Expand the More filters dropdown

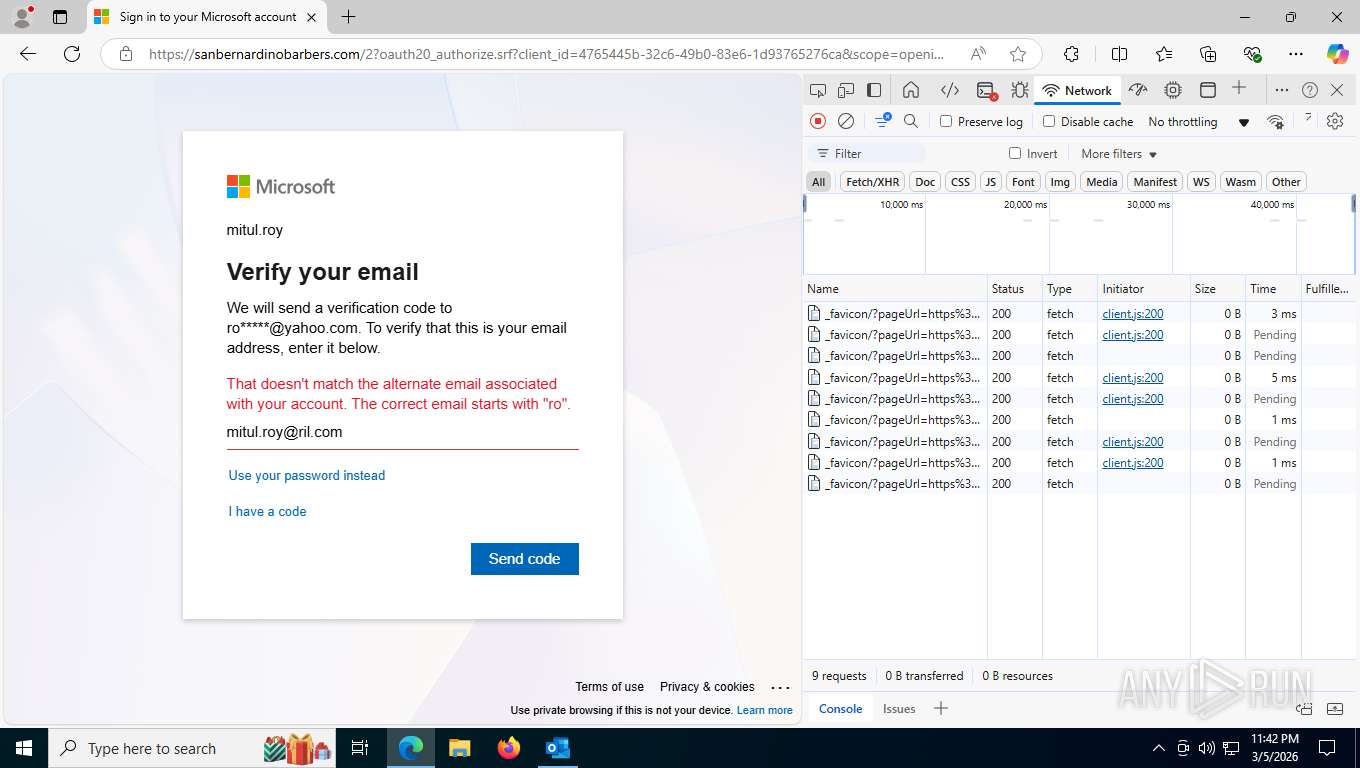click(x=1119, y=154)
